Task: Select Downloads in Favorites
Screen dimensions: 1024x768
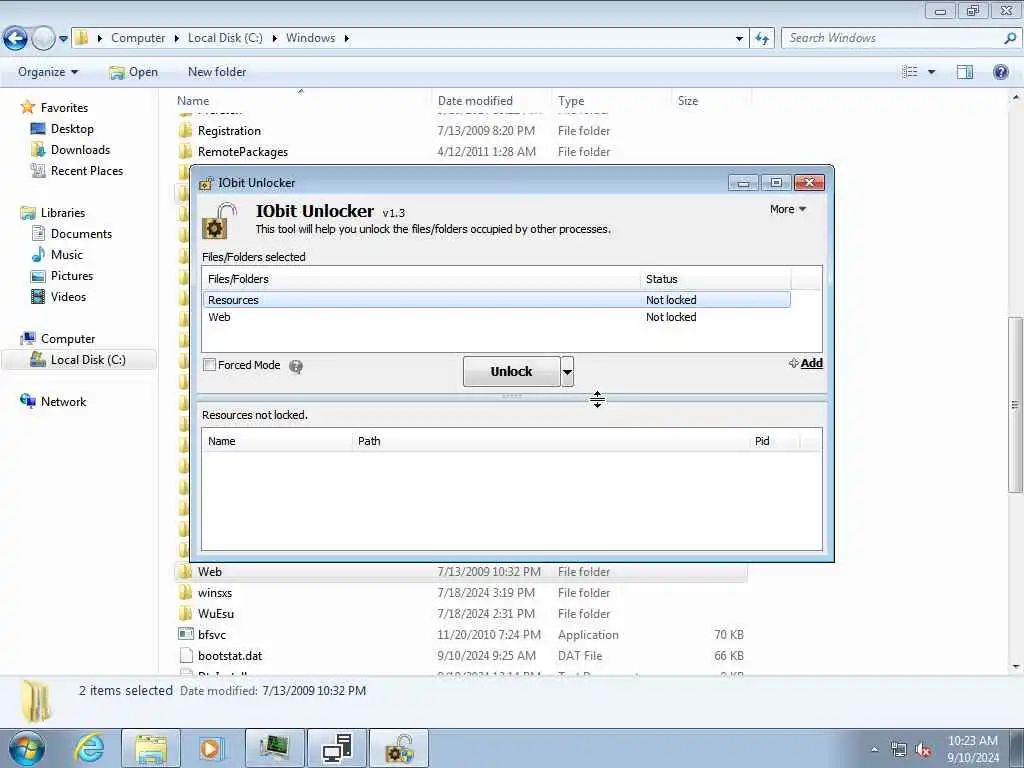Action: click(x=80, y=150)
